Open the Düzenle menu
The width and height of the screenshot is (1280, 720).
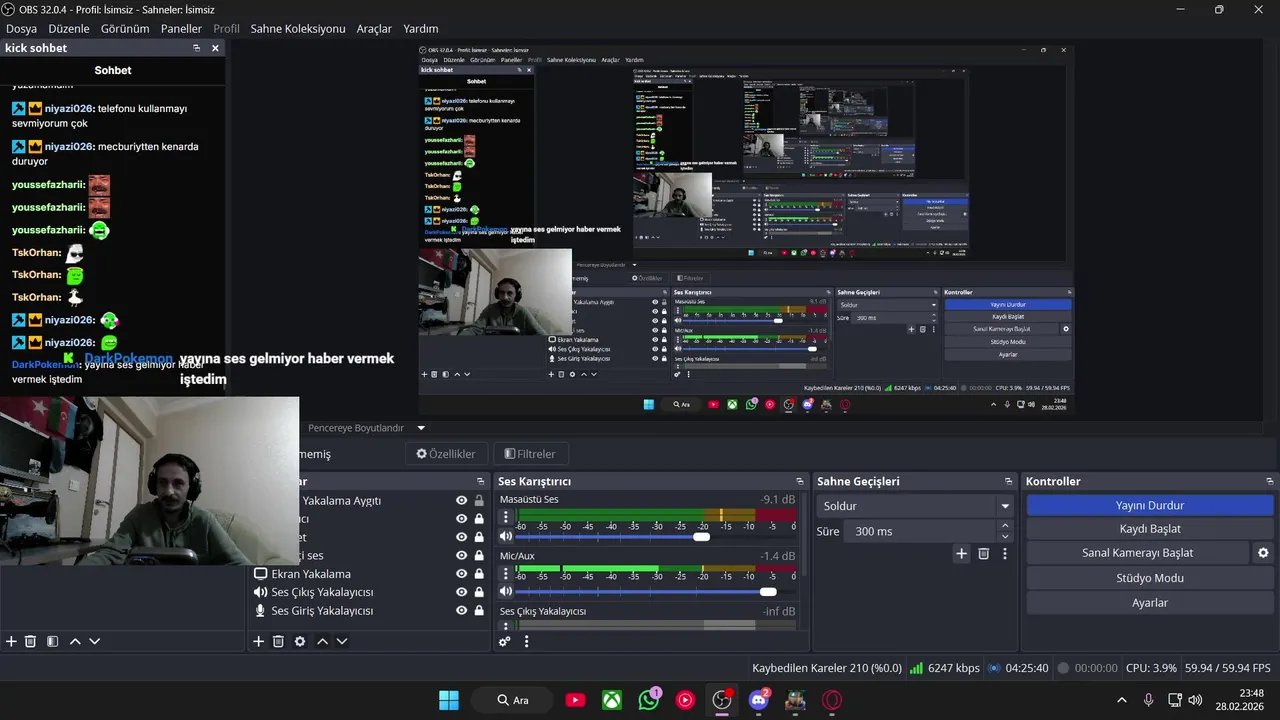[69, 29]
